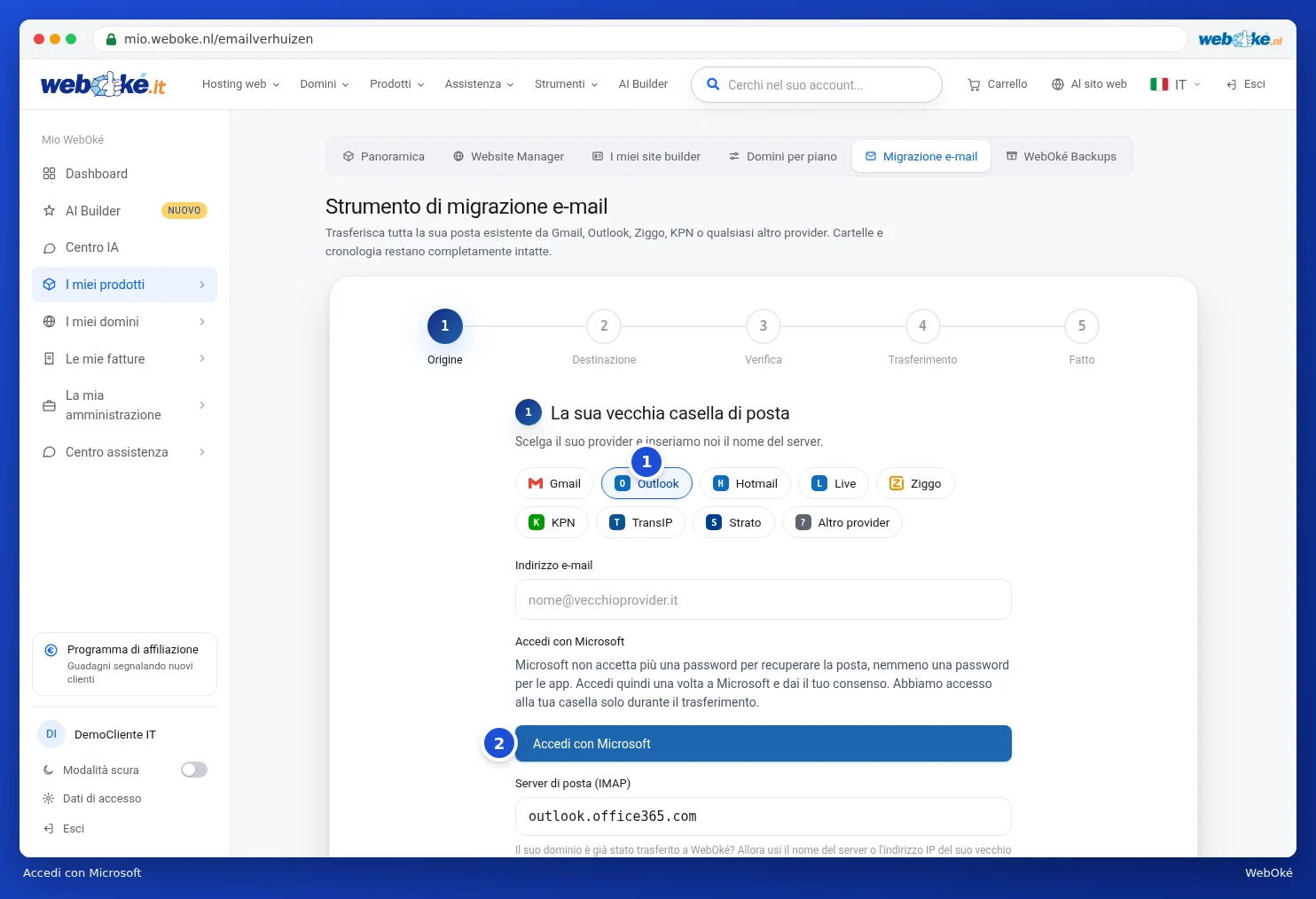This screenshot has width=1316, height=899.
Task: Switch to the Website Manager tab
Action: click(x=508, y=156)
